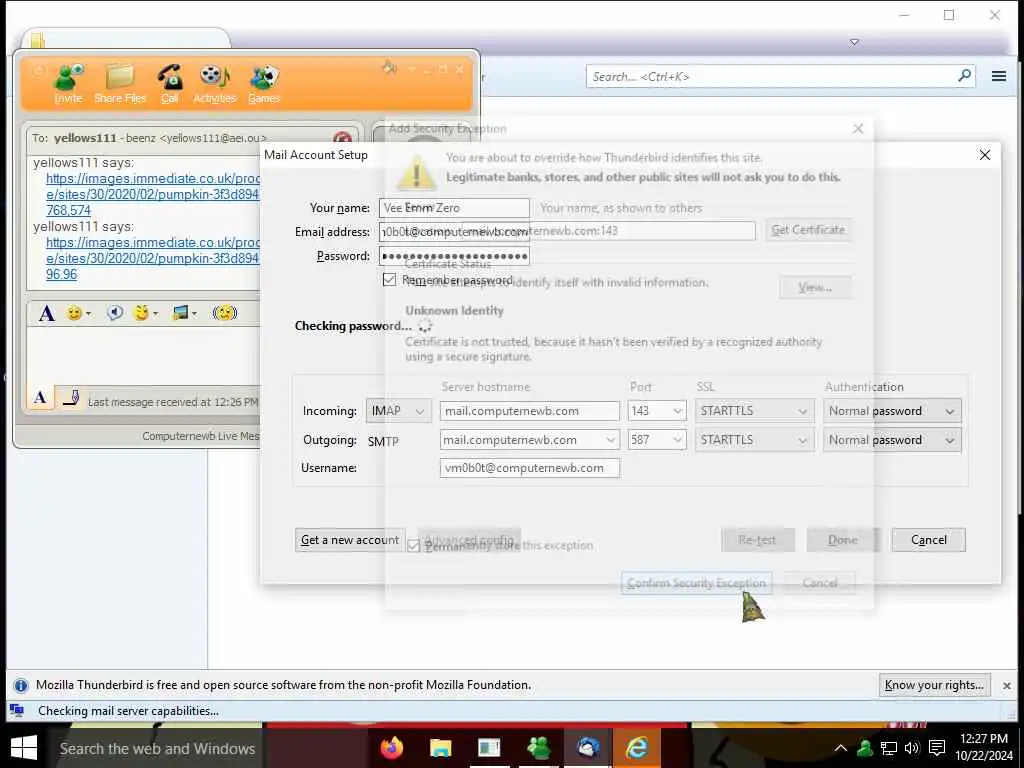The width and height of the screenshot is (1024, 768).
Task: Toggle Permanently store this exception checkbox
Action: 413,545
